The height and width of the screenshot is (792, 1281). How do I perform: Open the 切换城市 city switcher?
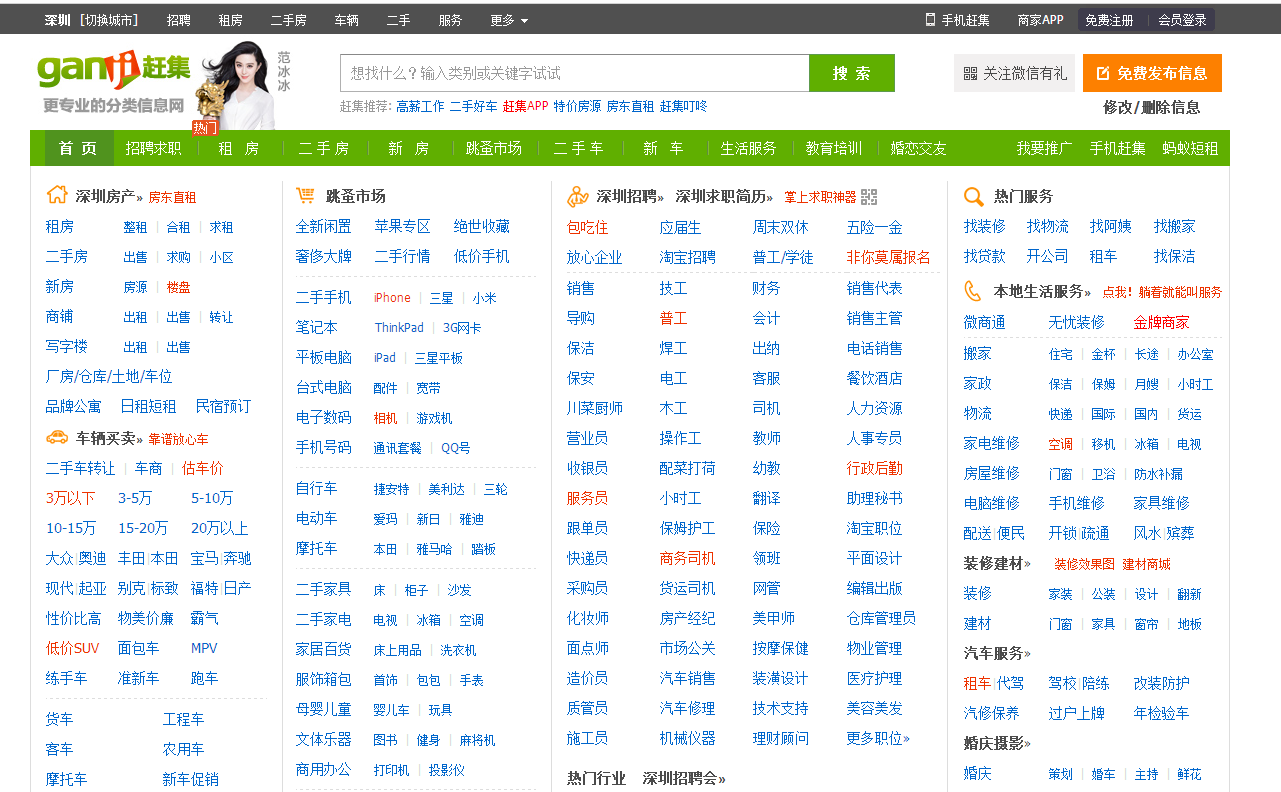click(x=110, y=20)
